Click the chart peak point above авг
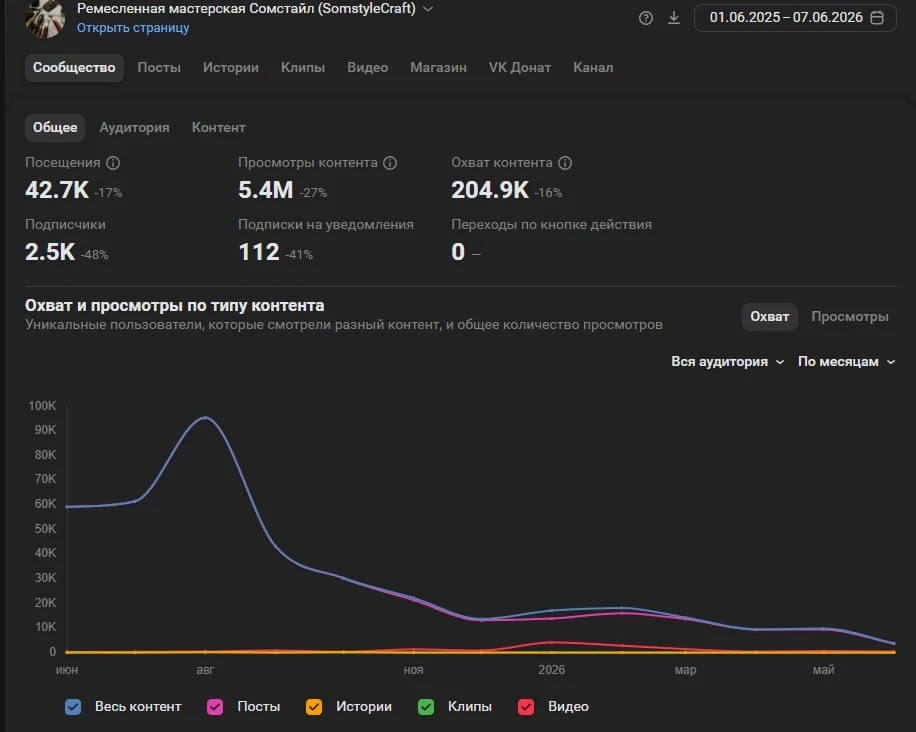916x732 pixels. tap(205, 417)
